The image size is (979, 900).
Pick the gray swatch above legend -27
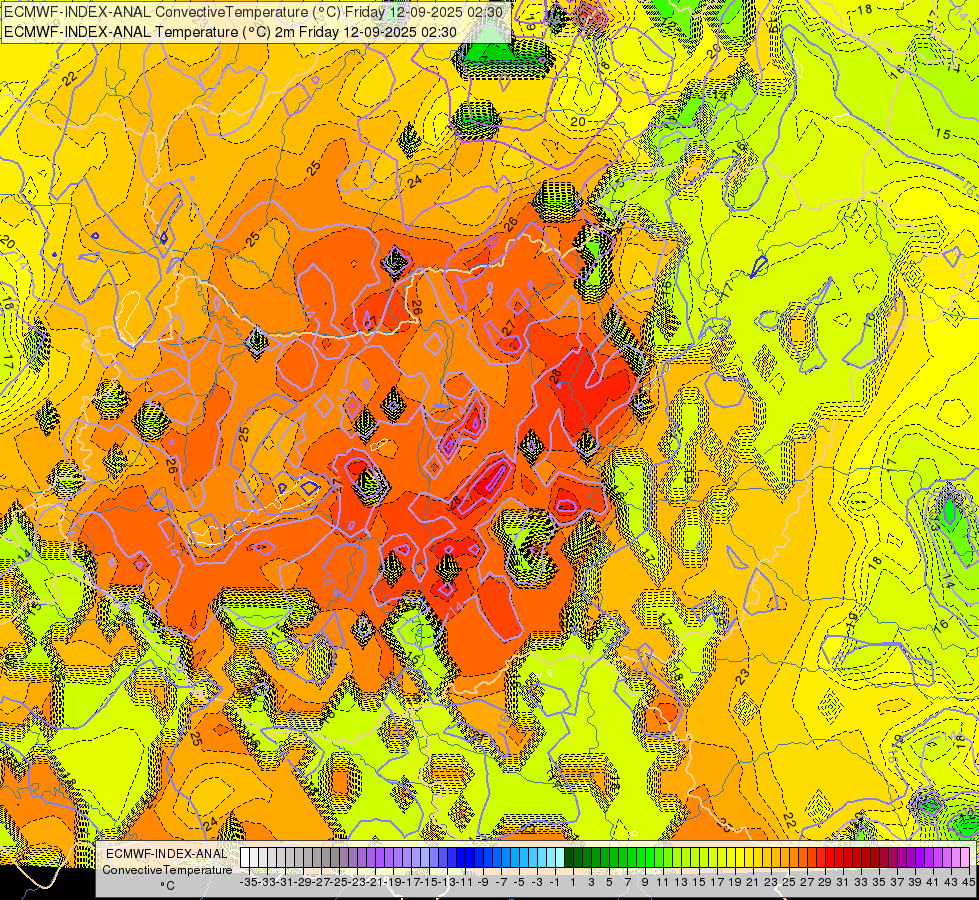coord(317,858)
